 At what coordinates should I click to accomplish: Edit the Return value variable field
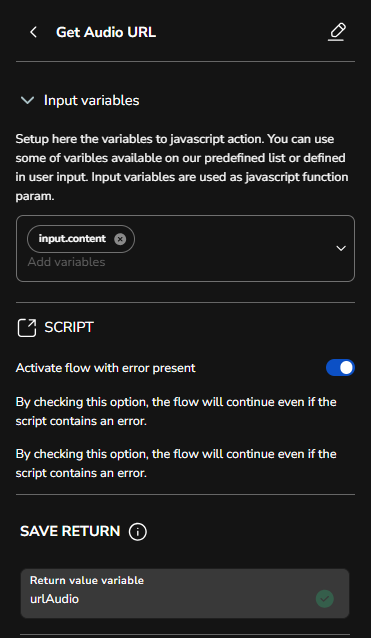[185, 593]
